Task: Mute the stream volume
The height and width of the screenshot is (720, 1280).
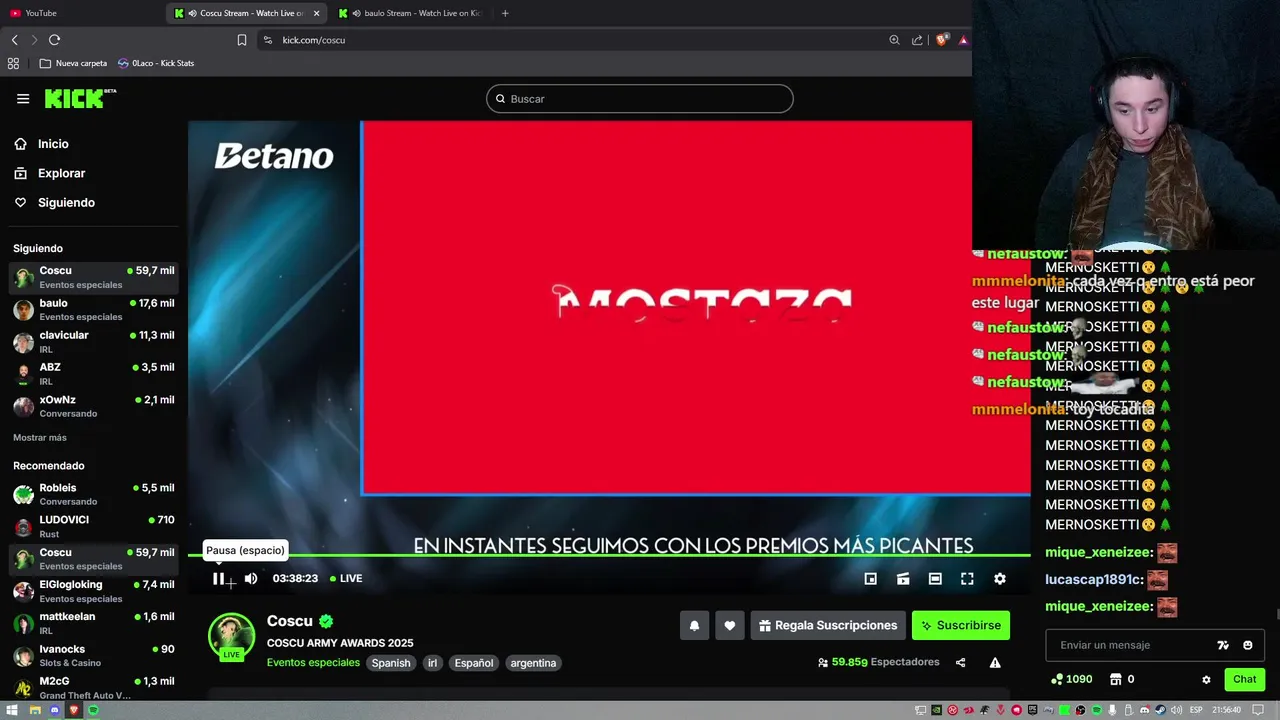Action: pyautogui.click(x=251, y=578)
